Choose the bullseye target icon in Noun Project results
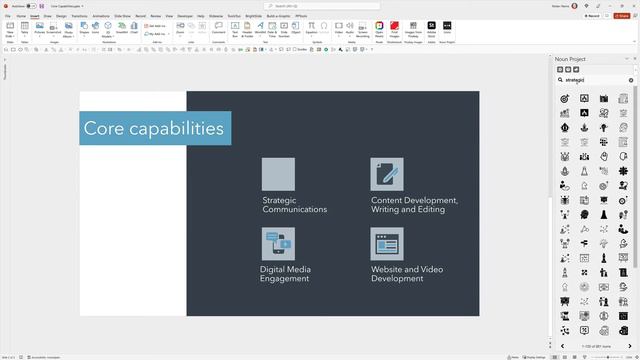The height and width of the screenshot is (360, 640). [565, 98]
